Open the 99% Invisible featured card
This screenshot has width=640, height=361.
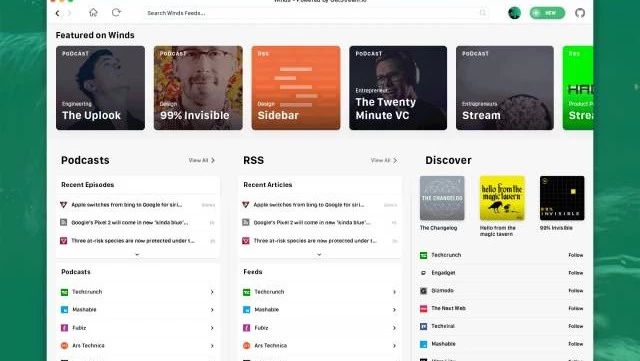click(198, 88)
